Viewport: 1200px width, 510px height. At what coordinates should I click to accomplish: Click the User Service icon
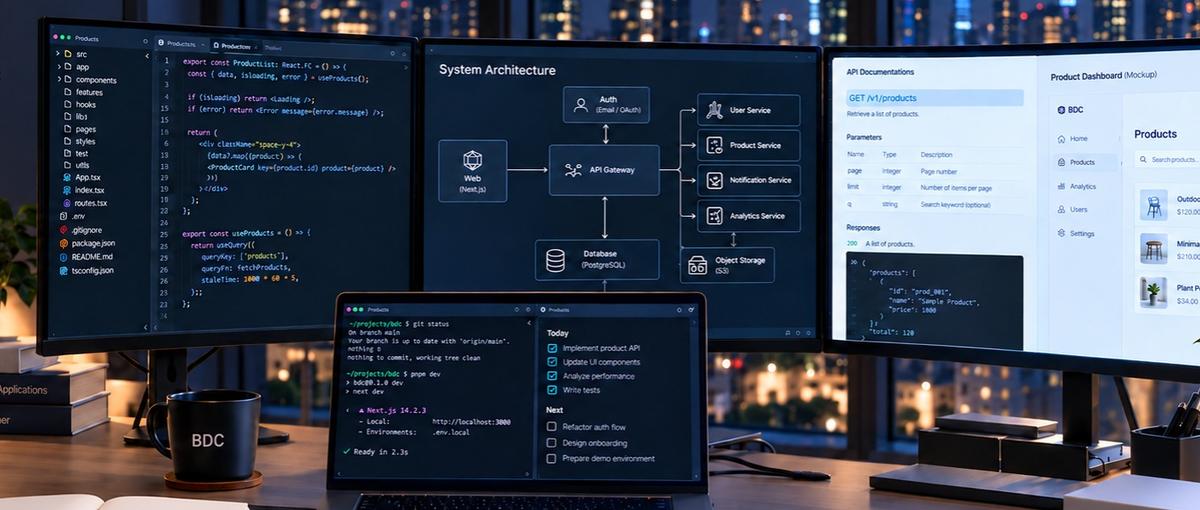point(715,110)
